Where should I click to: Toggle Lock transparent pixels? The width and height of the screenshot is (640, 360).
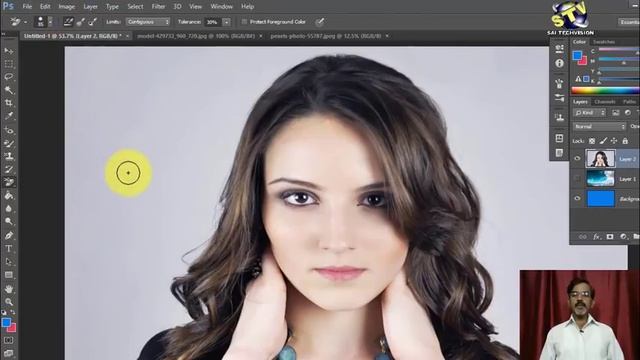(x=592, y=141)
